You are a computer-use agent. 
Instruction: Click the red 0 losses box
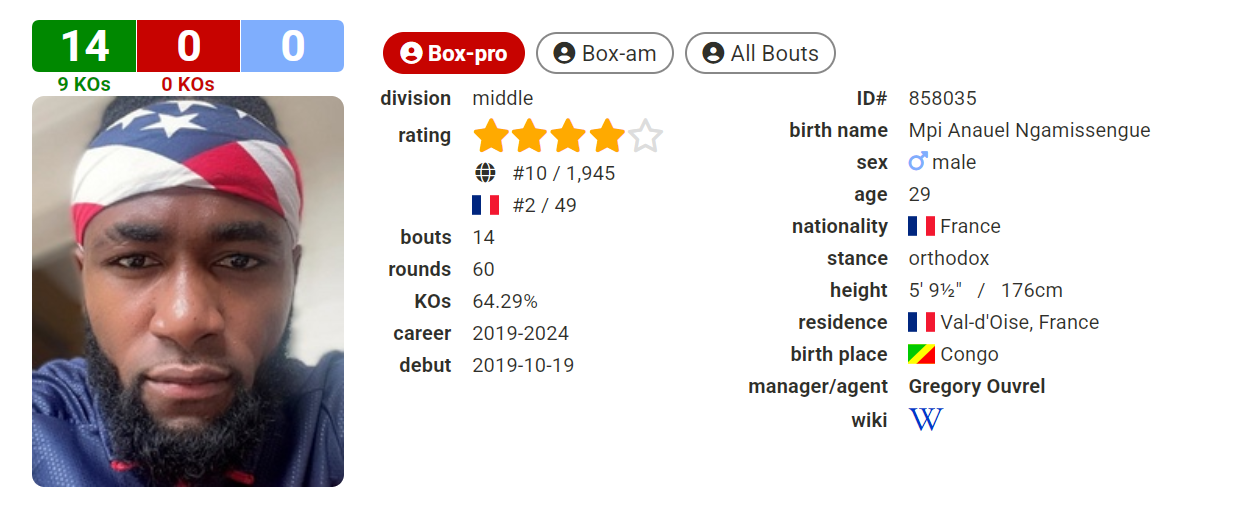188,46
